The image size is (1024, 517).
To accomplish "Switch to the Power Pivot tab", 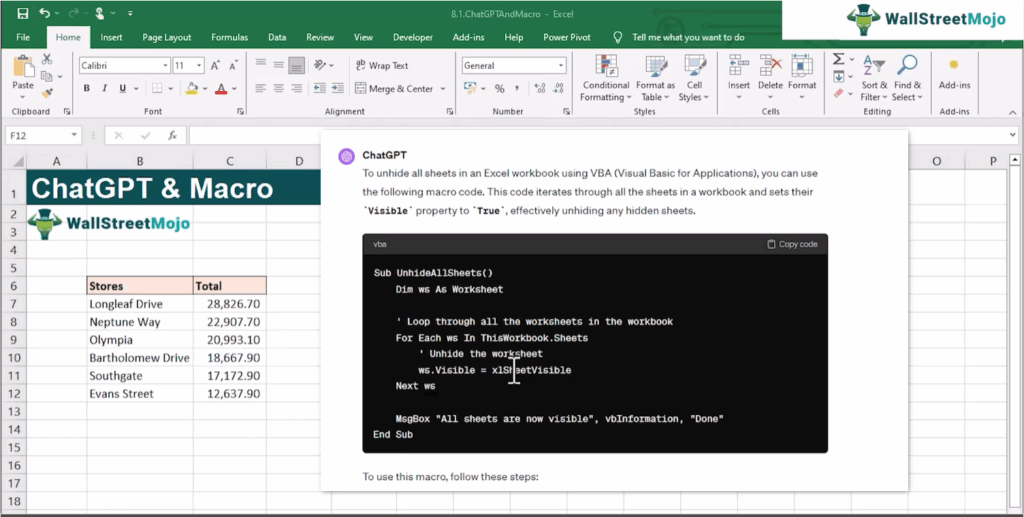I will coord(567,37).
